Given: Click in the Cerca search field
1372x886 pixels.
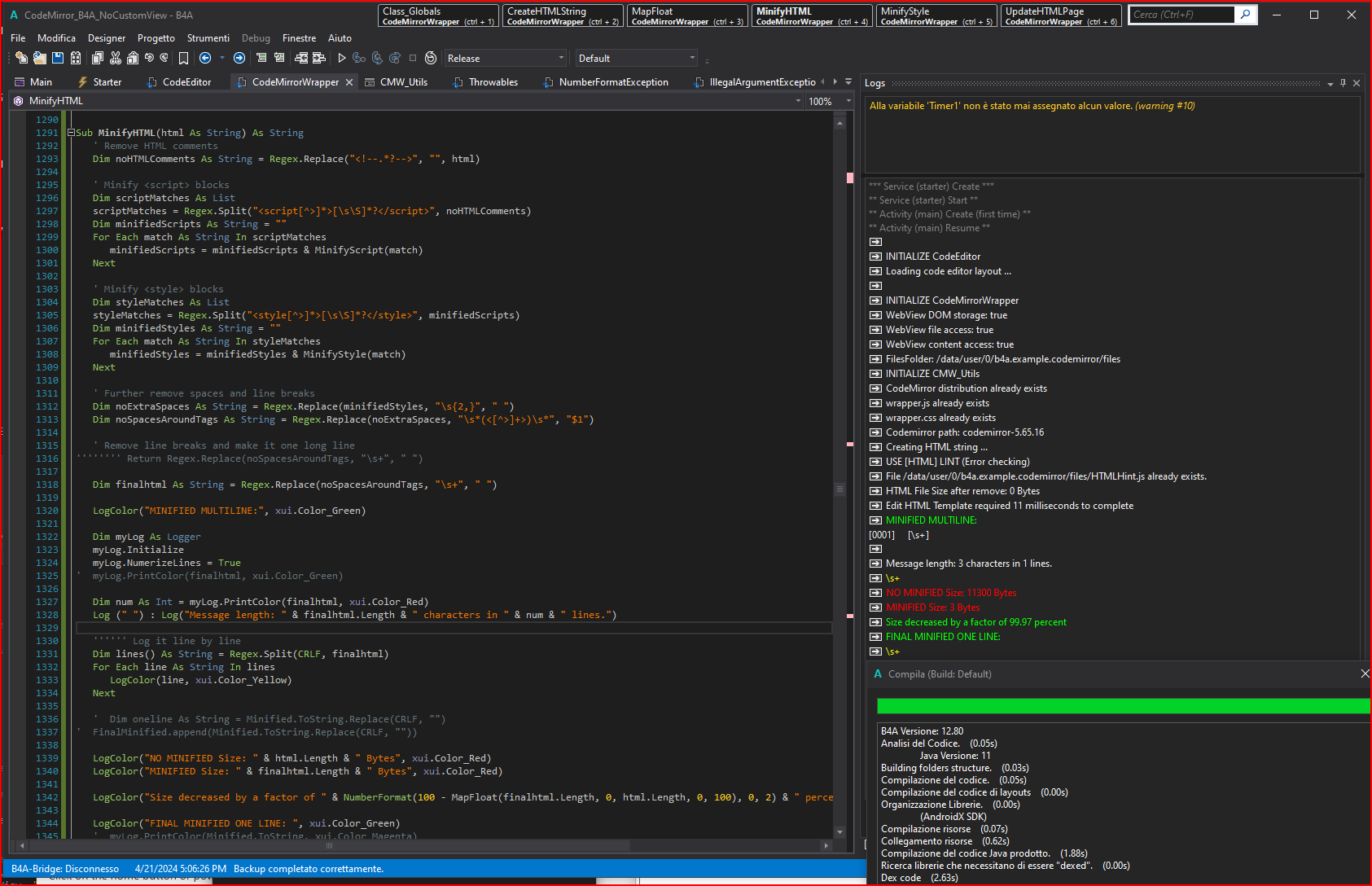Looking at the screenshot, I should (x=1182, y=15).
